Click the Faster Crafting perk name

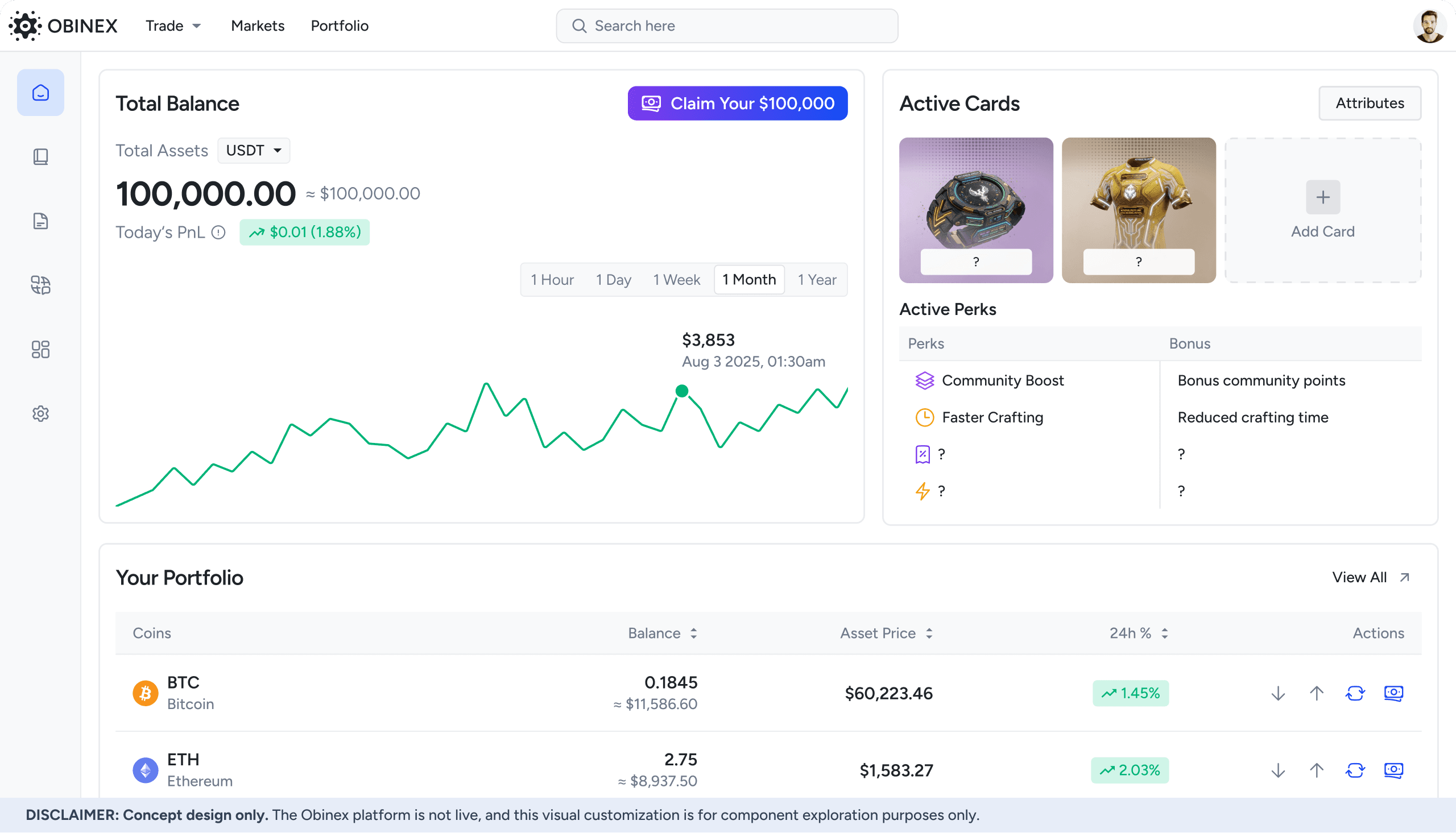tap(992, 418)
